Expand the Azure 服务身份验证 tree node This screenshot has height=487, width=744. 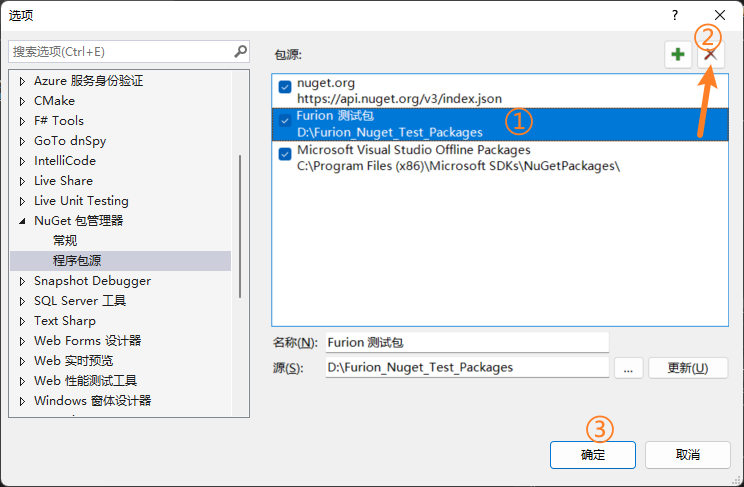pos(23,81)
